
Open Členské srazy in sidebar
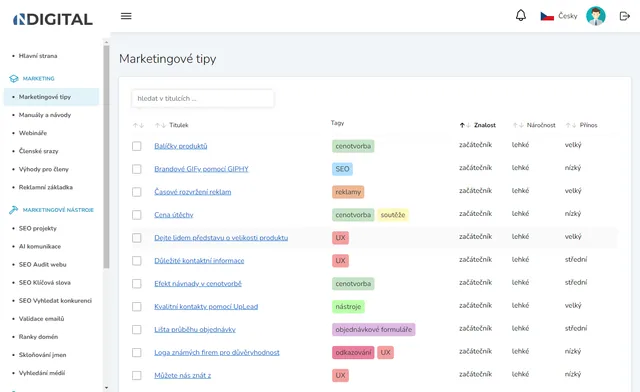tap(38, 151)
